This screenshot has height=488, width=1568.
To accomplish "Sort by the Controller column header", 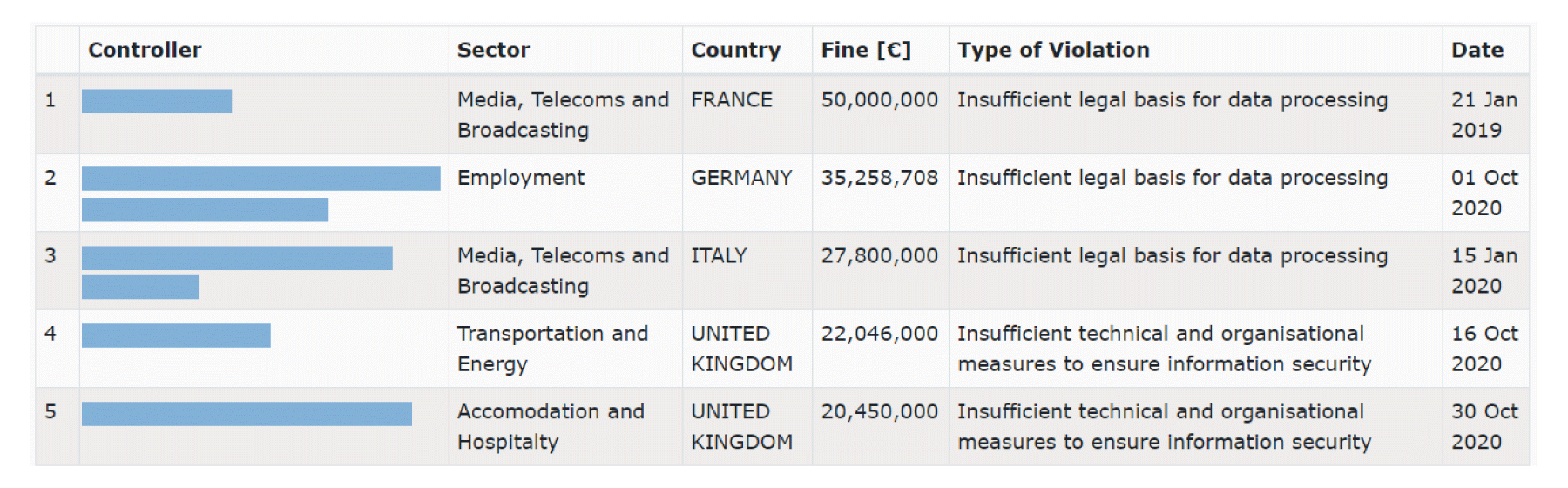I will (145, 50).
